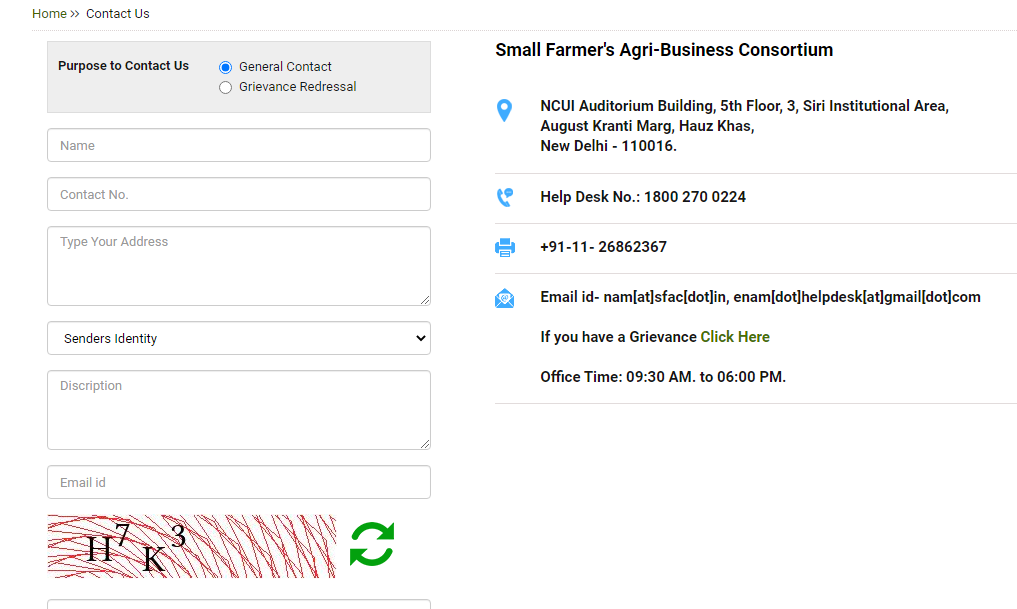Focus the Name input field
The image size is (1017, 609).
[x=239, y=145]
